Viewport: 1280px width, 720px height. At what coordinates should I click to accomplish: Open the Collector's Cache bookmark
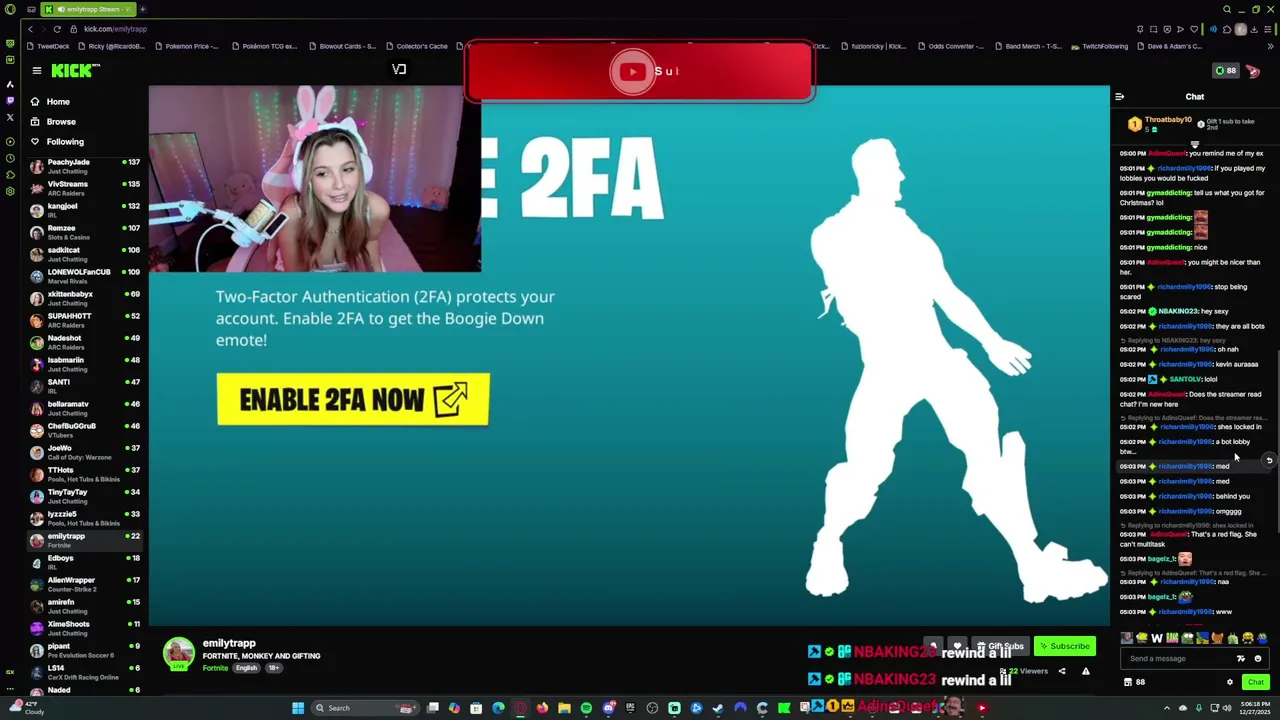coord(417,46)
